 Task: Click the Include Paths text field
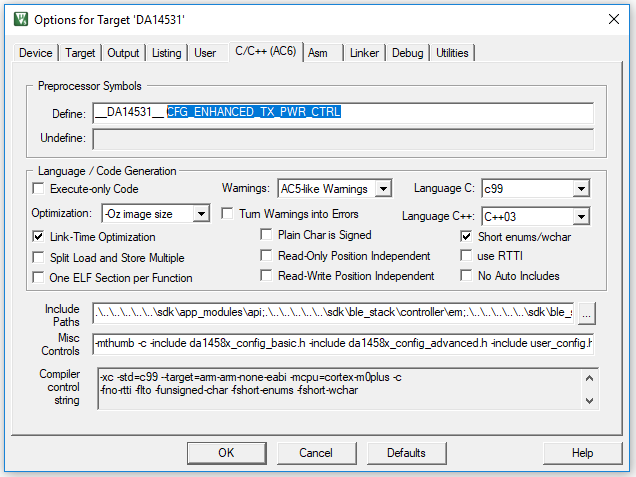333,313
